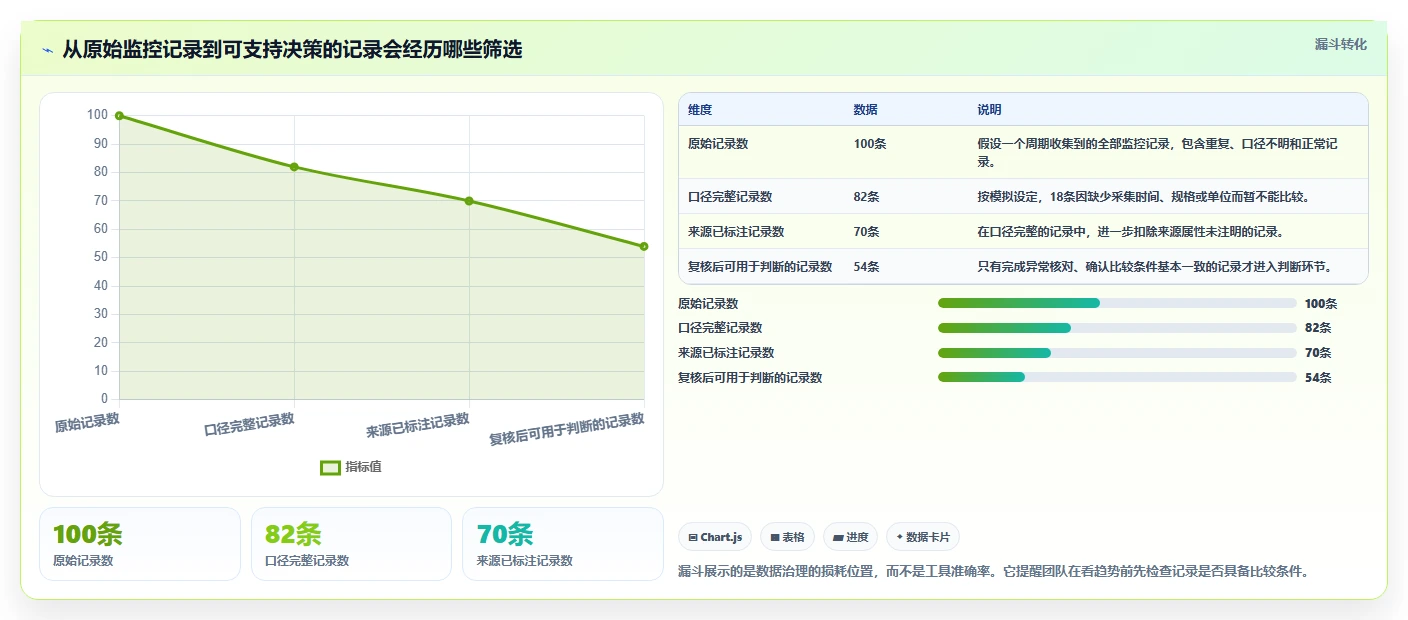Click the y-axis label 100
Screen dimensions: 1408x620
click(98, 115)
